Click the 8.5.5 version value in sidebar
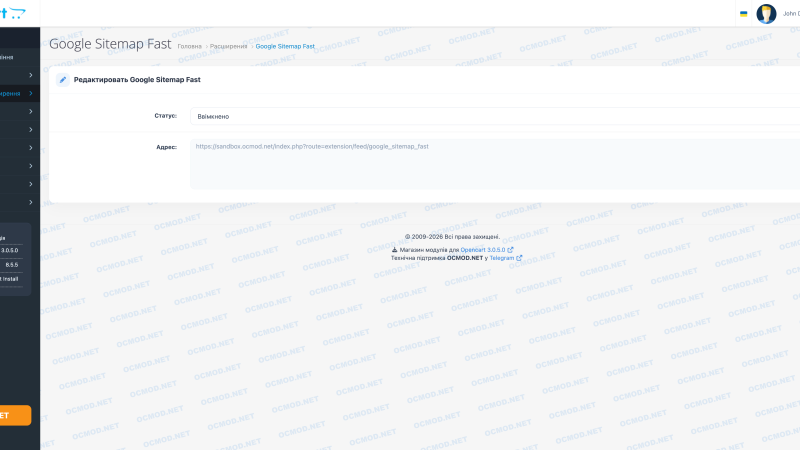 (x=12, y=265)
